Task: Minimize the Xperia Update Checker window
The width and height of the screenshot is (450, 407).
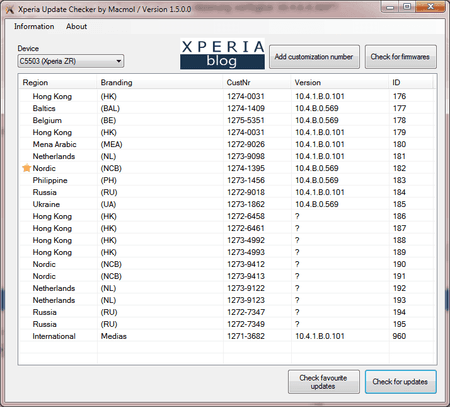Action: coord(390,7)
